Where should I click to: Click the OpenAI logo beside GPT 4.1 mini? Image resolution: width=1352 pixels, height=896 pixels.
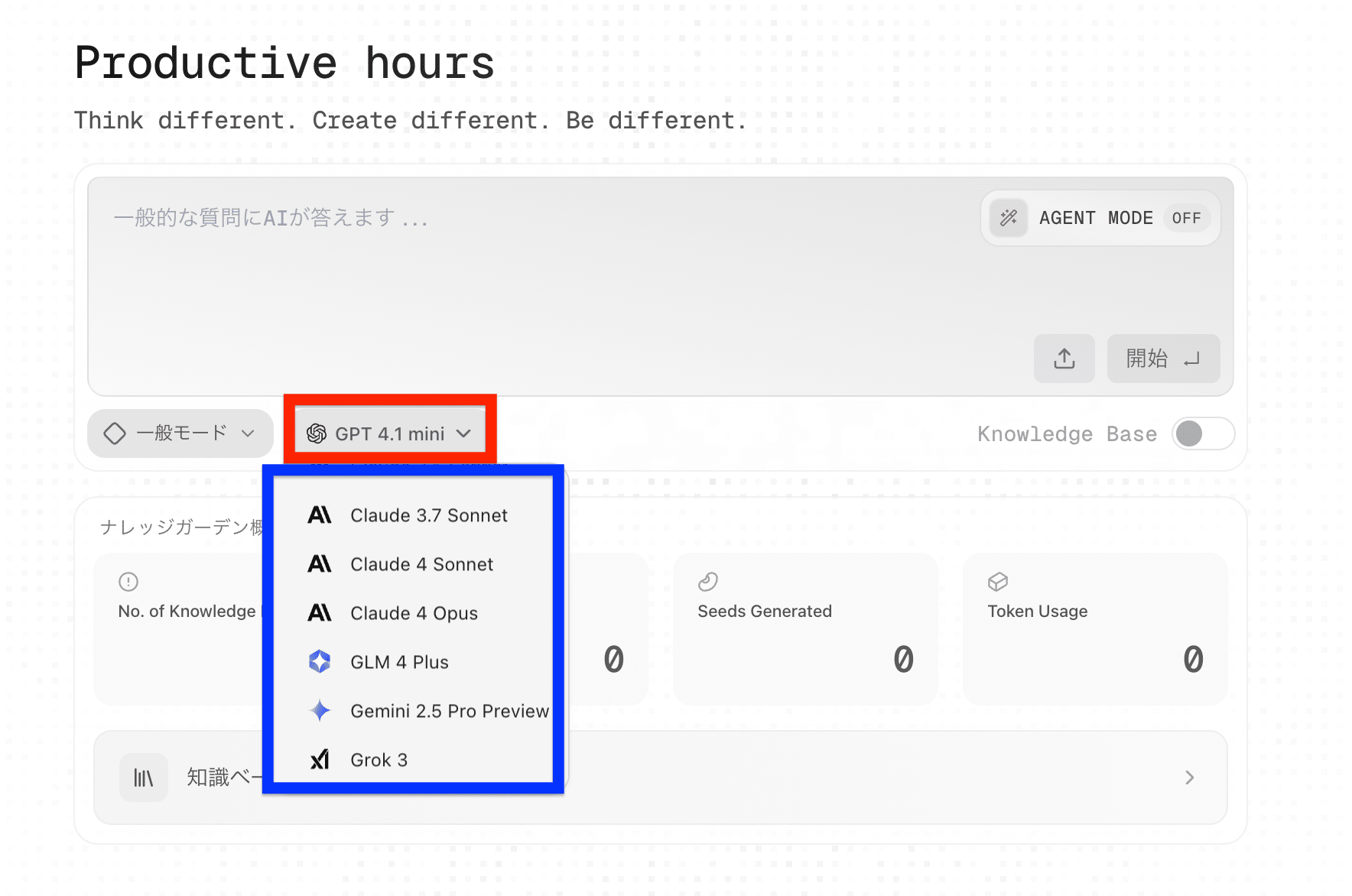(x=317, y=434)
